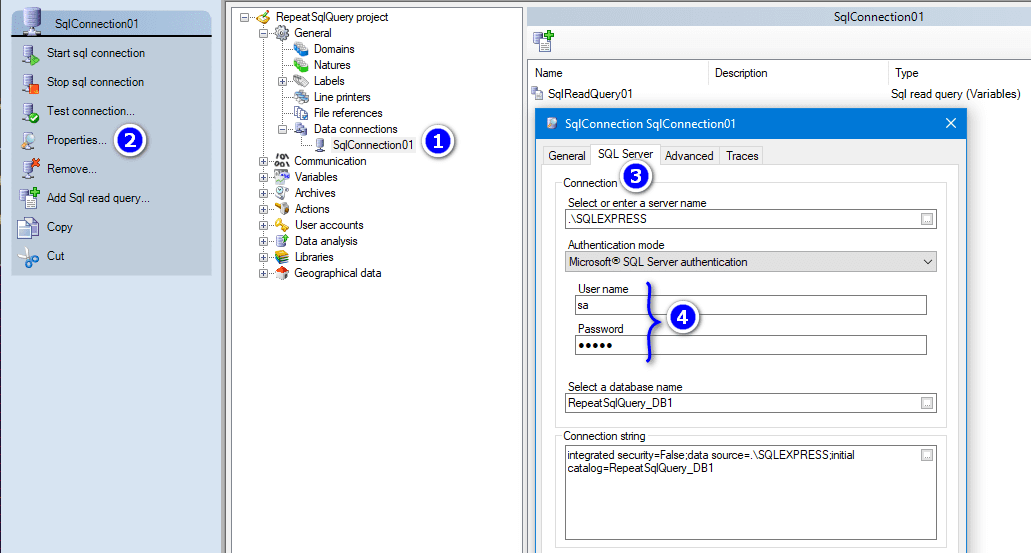This screenshot has width=1031, height=553.
Task: Click the Add Sql read query icon
Action: click(29, 198)
